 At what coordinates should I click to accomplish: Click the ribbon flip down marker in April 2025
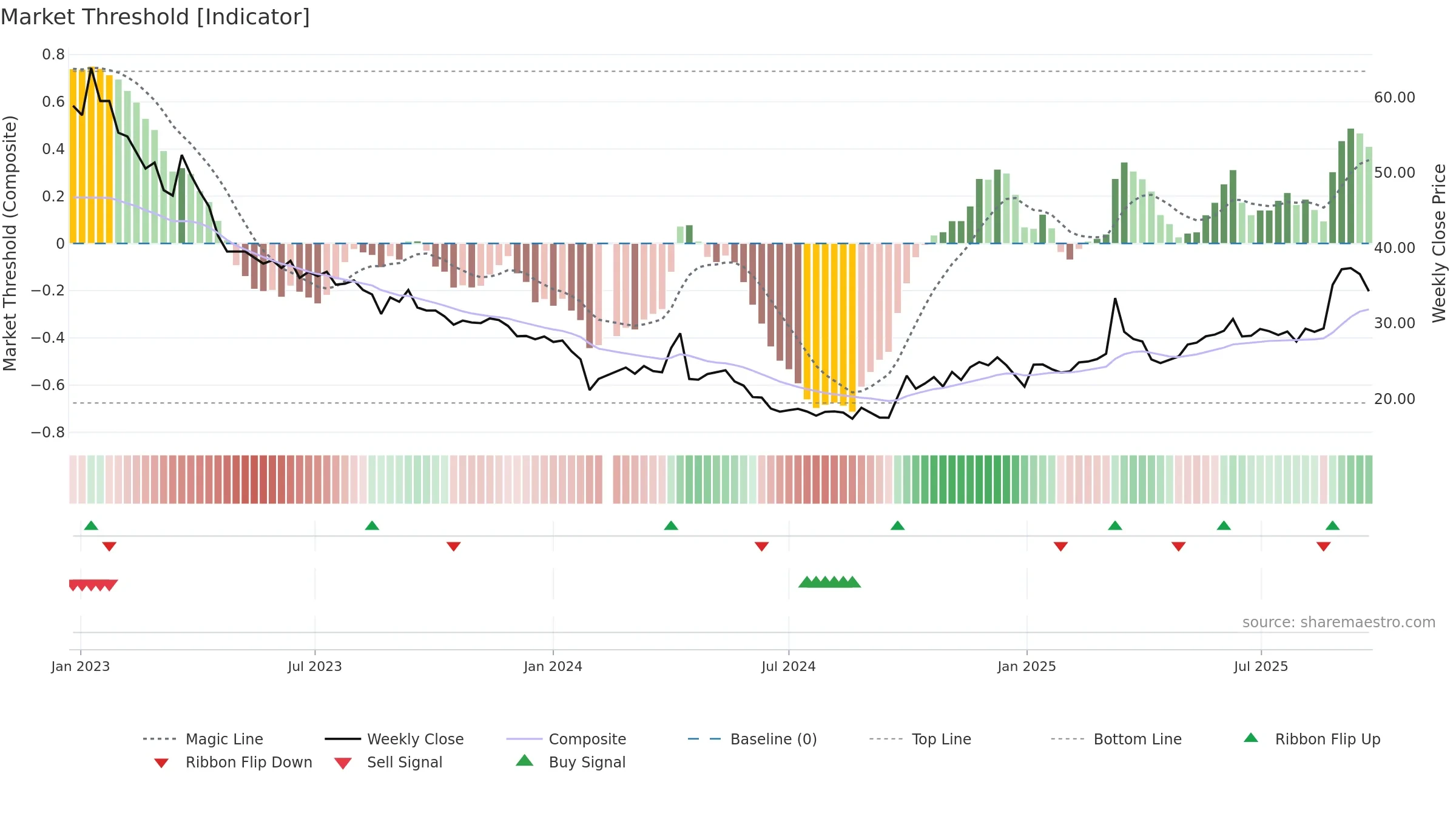1178,546
